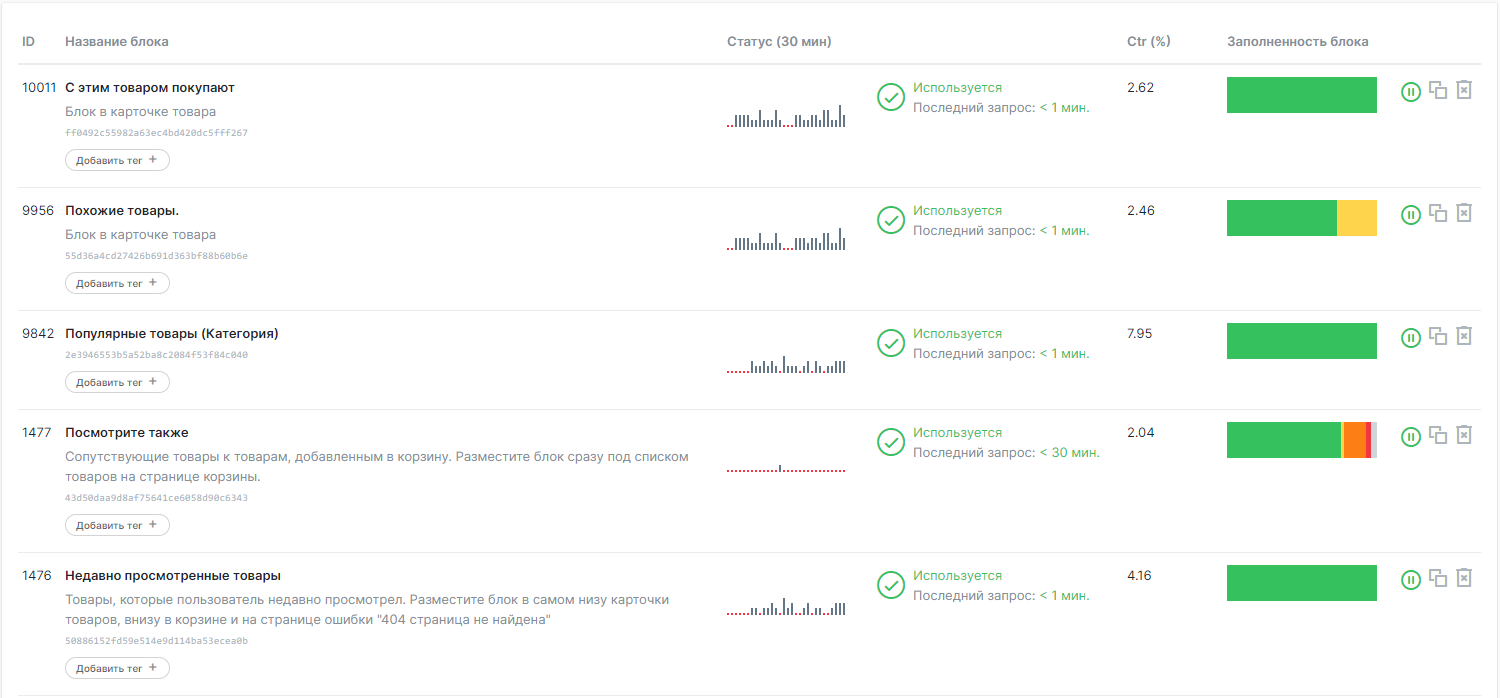Viewport: 1500px width, 698px height.
Task: Click the 30-minute activity chart for block 10011
Action: click(786, 116)
